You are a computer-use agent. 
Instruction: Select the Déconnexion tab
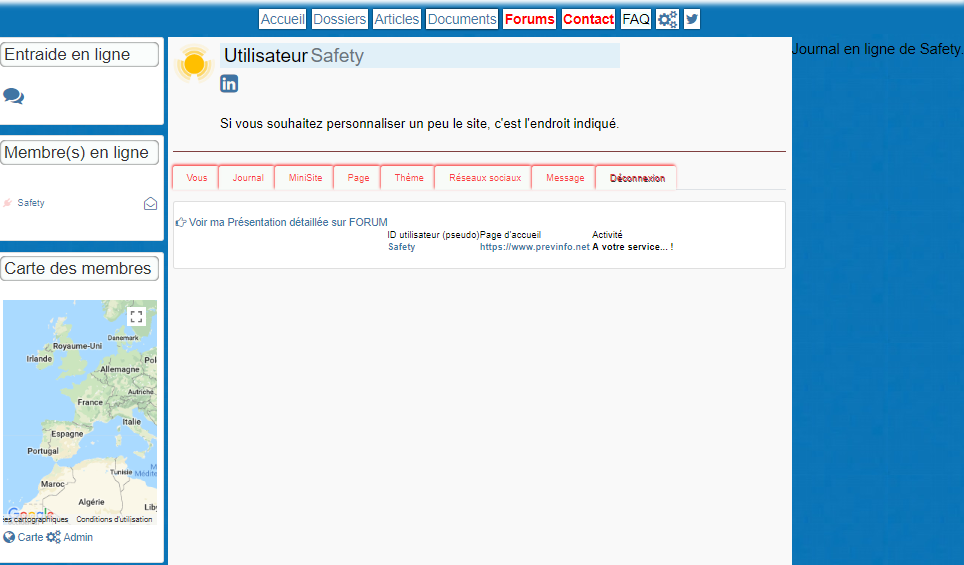637,178
